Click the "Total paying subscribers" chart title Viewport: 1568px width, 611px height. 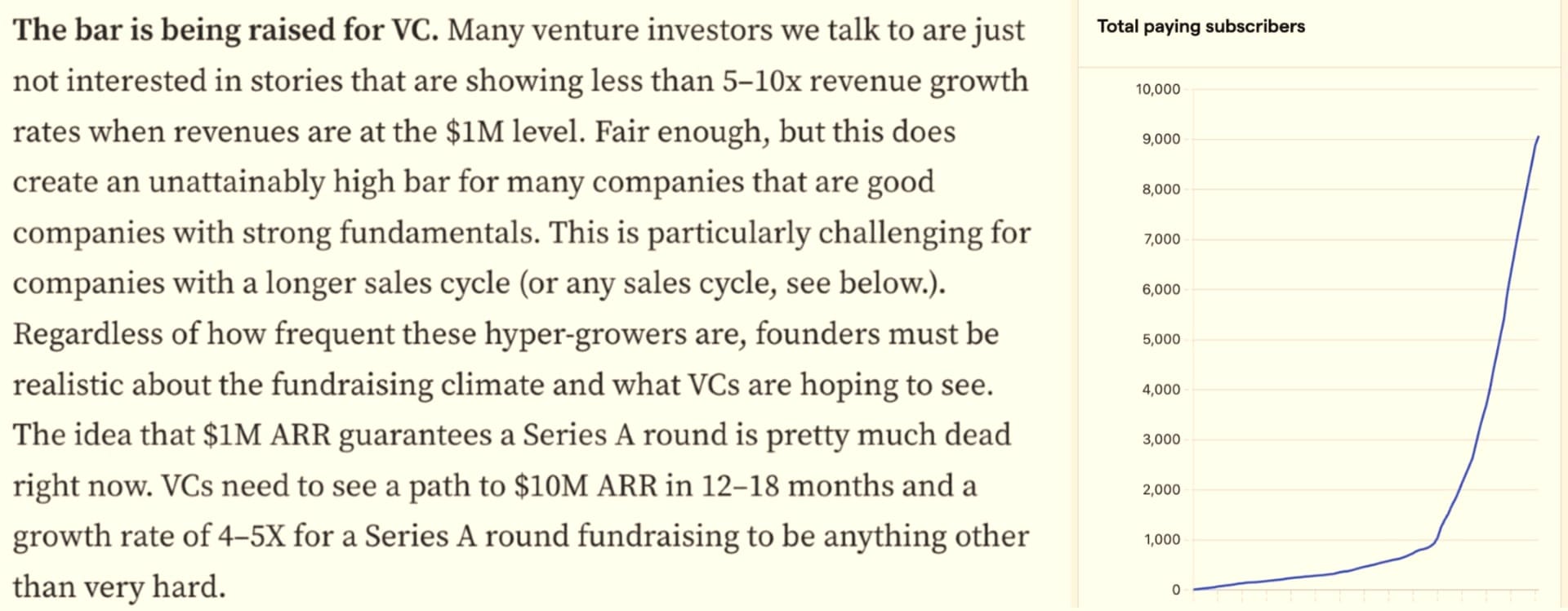click(x=1200, y=26)
